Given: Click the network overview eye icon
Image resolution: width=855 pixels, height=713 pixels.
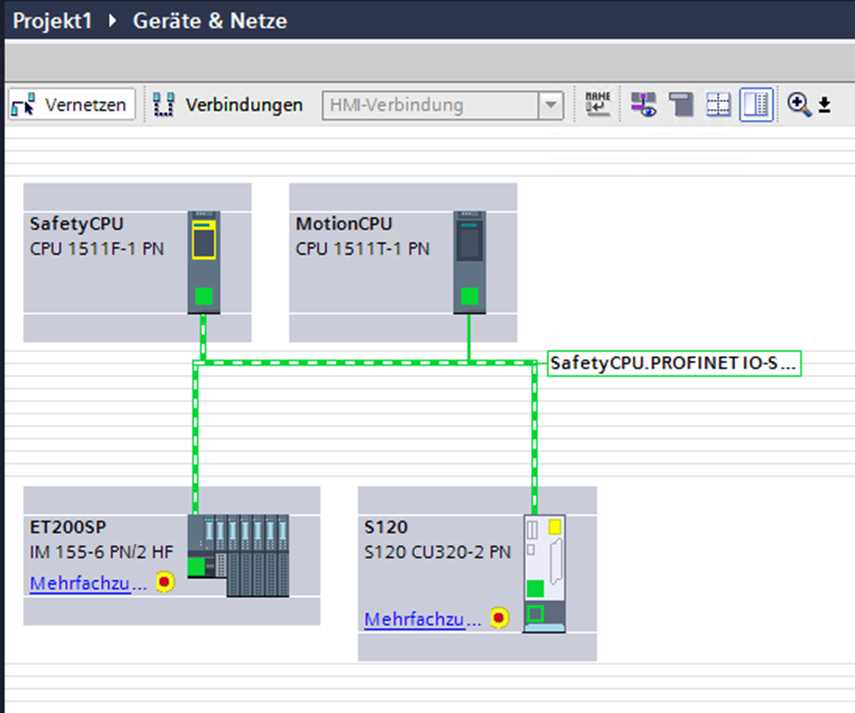Looking at the screenshot, I should pyautogui.click(x=643, y=104).
